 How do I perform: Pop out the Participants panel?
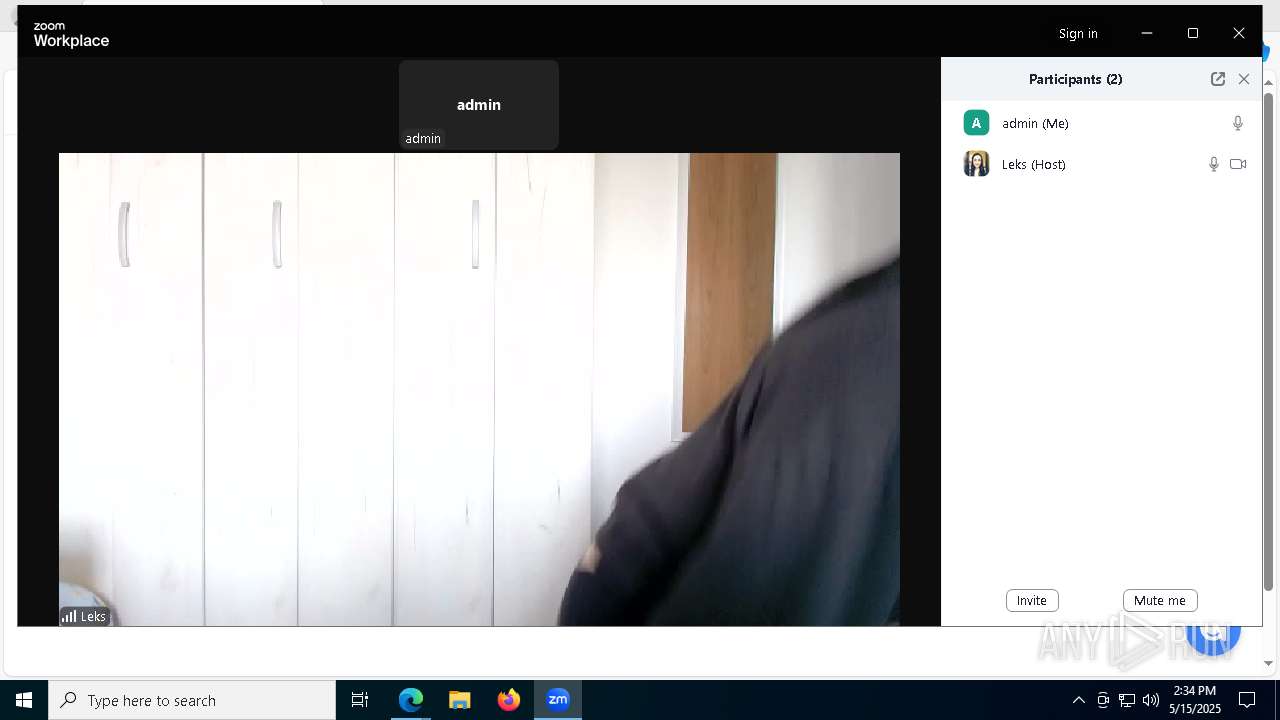tap(1217, 79)
